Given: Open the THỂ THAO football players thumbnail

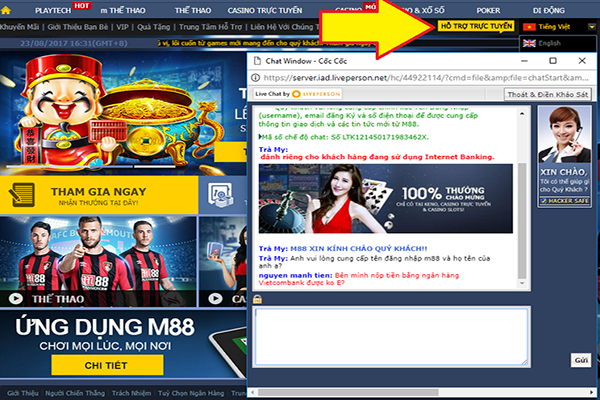Looking at the screenshot, I should point(98,261).
